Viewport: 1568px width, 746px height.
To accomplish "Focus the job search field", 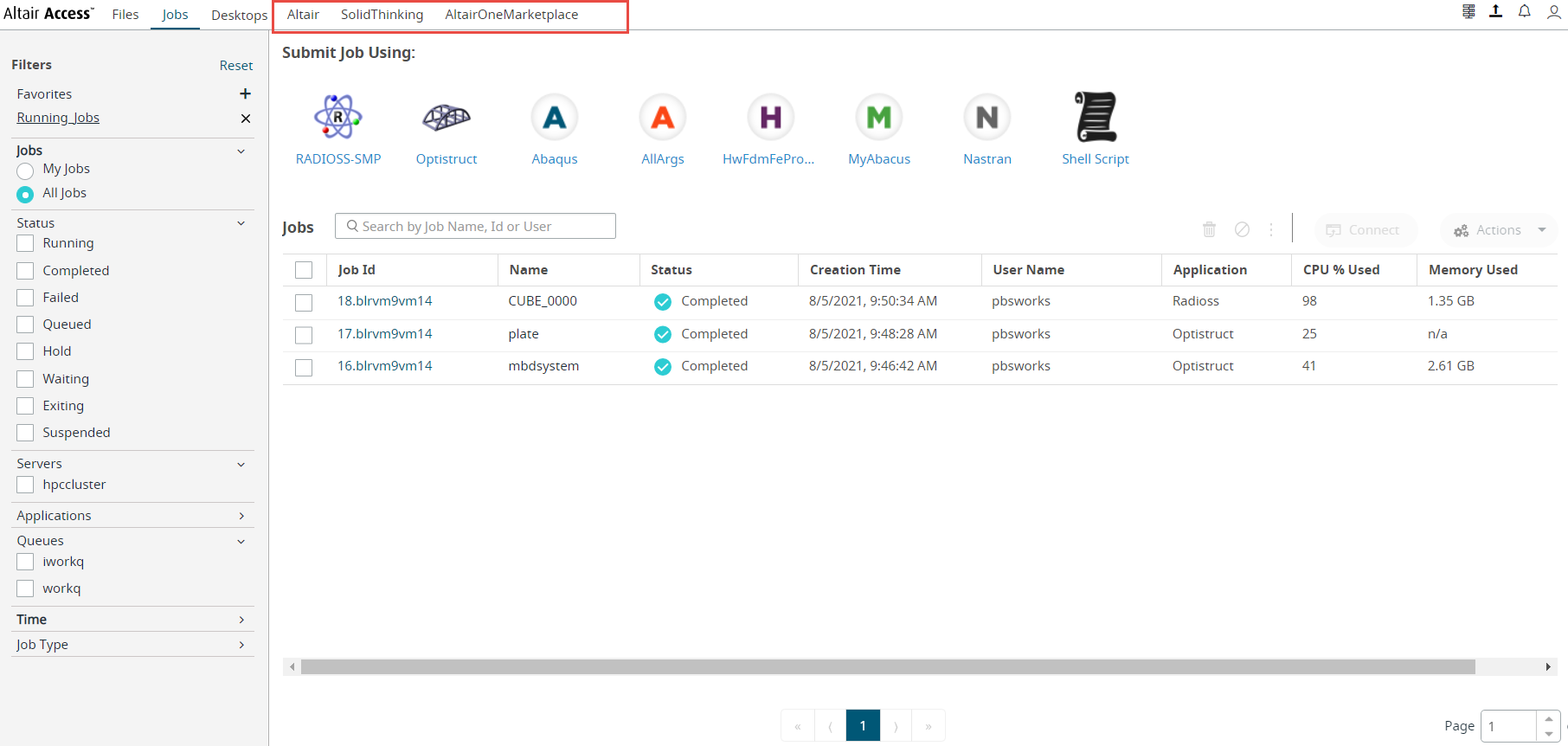I will (x=475, y=227).
